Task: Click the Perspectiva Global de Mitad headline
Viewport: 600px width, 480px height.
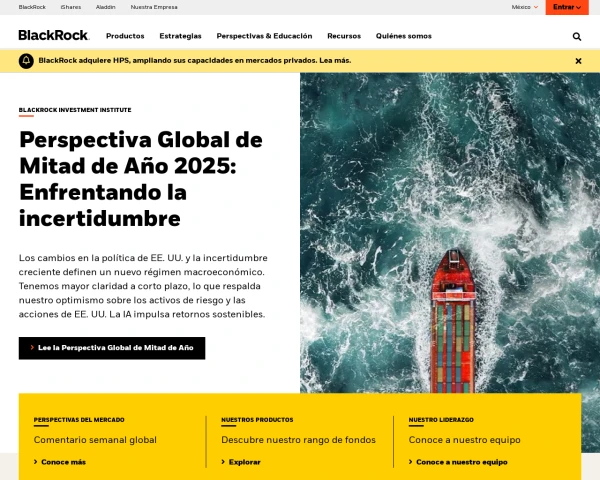Action: (141, 179)
